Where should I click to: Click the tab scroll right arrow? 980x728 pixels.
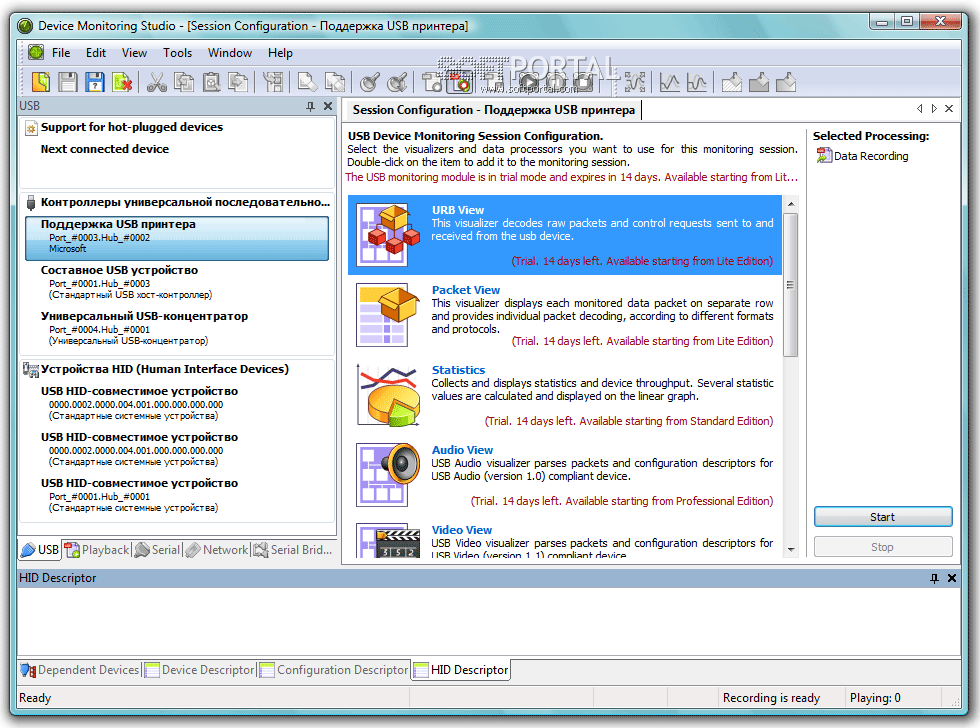point(934,109)
